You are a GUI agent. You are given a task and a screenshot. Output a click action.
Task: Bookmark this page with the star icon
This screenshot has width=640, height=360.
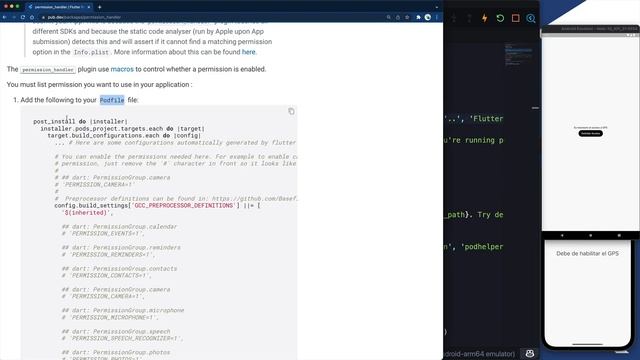tap(407, 17)
